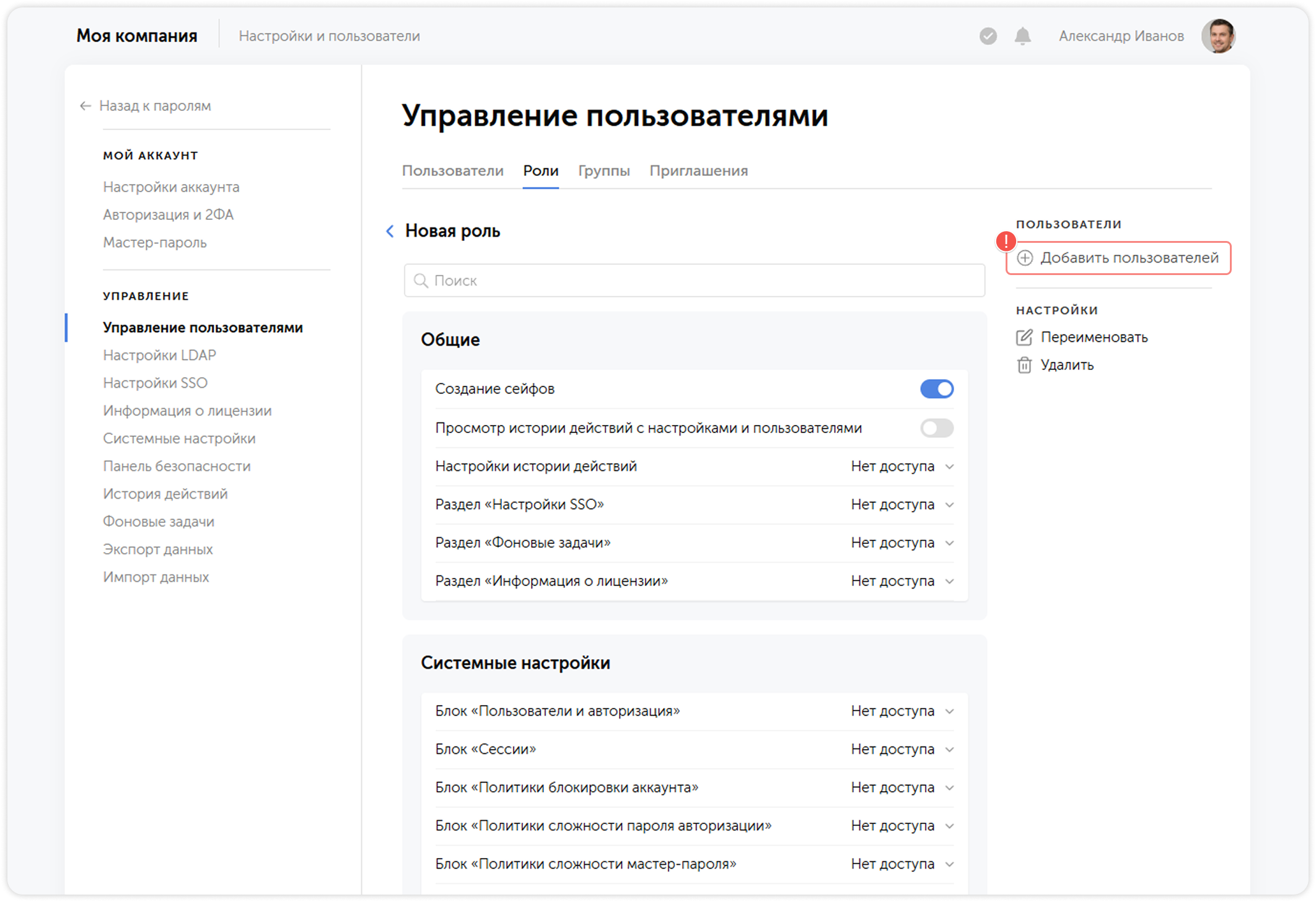
Task: Open Импорт данных in sidebar
Action: tap(156, 577)
